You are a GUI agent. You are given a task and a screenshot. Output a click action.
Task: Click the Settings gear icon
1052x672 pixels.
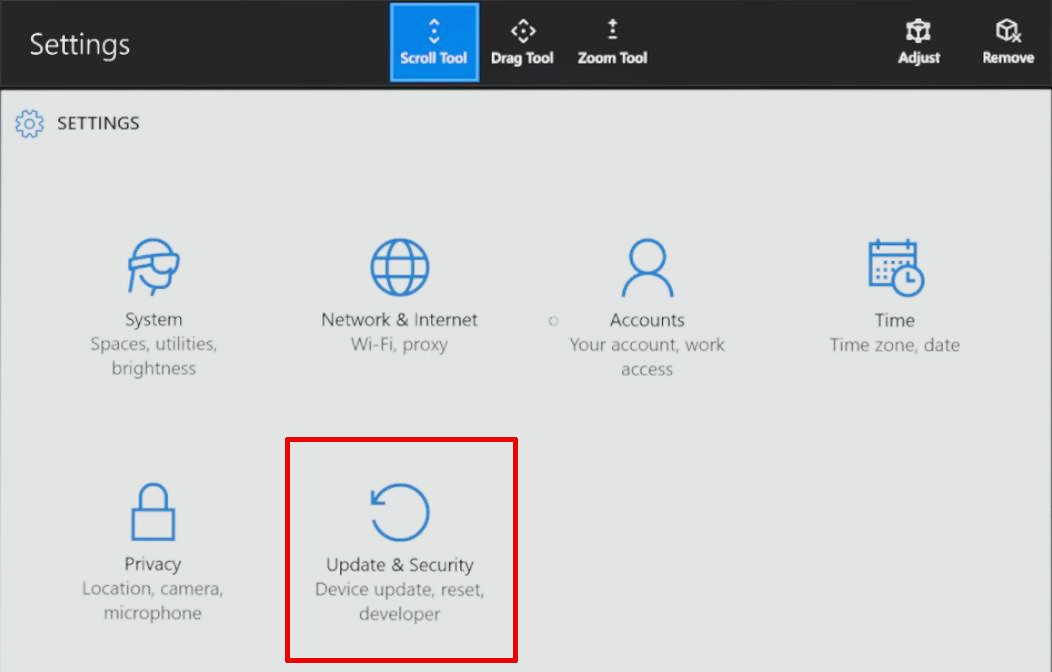(30, 123)
